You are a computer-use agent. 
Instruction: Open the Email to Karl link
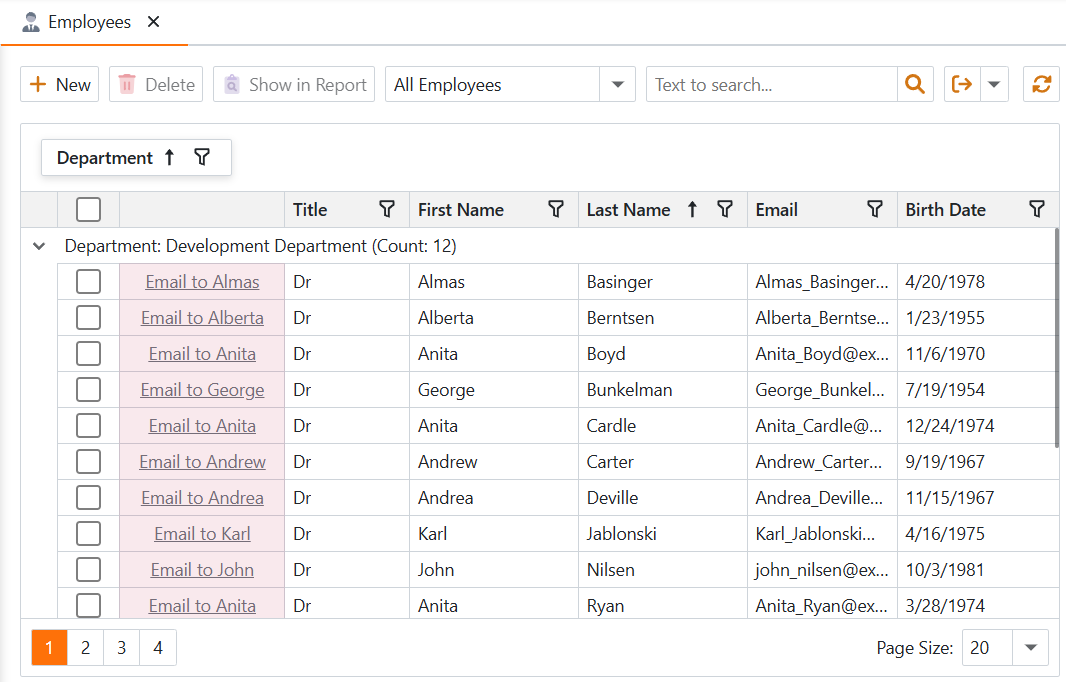[x=202, y=534]
